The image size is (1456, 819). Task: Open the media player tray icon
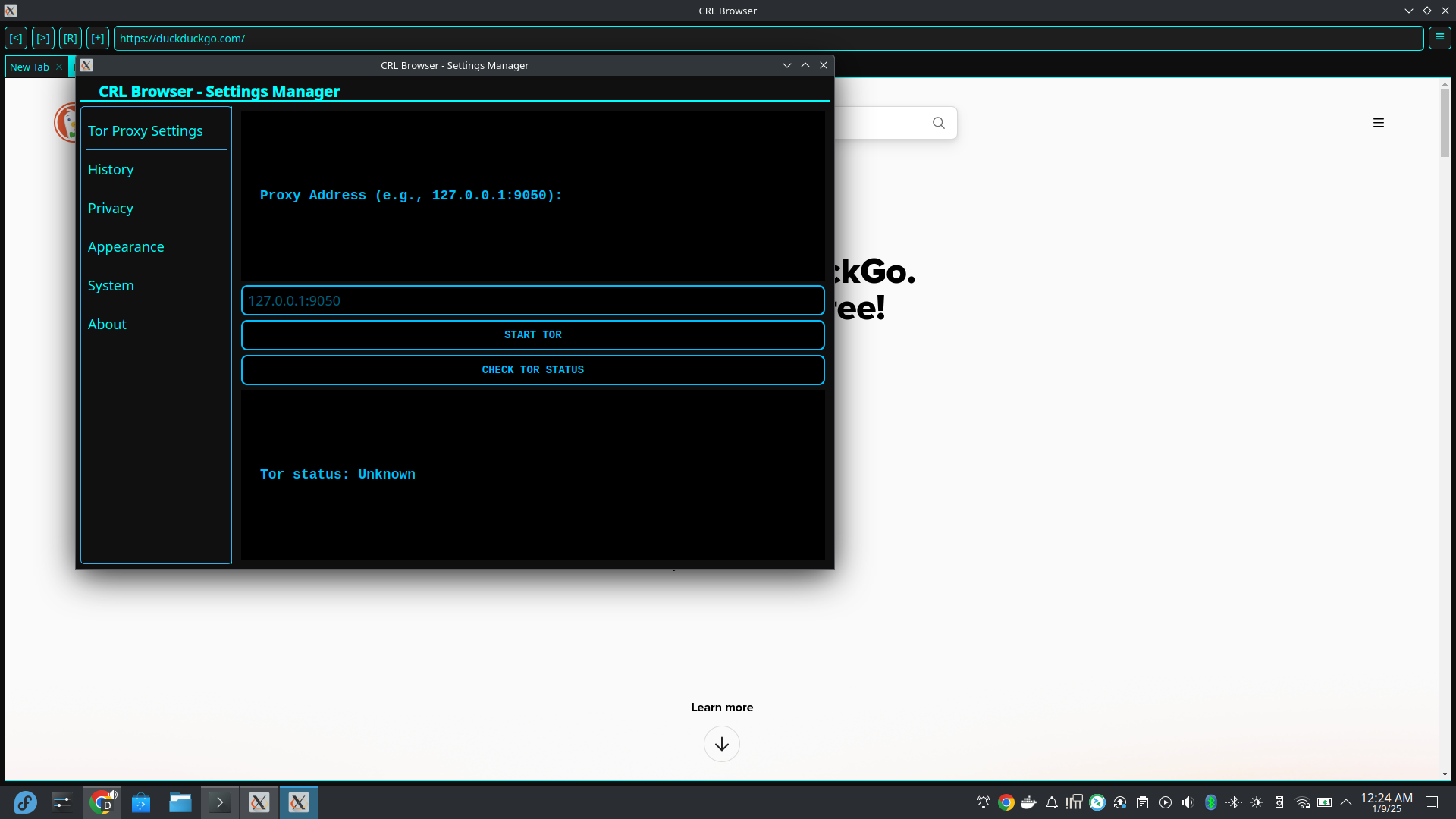[x=1166, y=802]
